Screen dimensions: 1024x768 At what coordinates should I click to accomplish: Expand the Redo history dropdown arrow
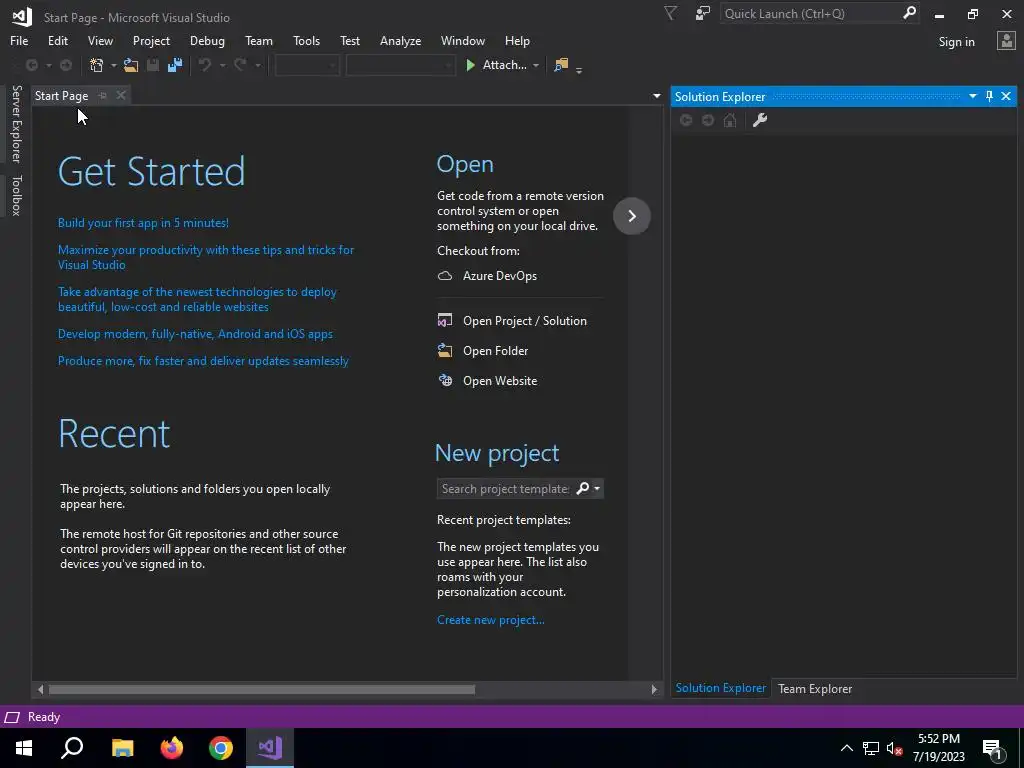257,65
